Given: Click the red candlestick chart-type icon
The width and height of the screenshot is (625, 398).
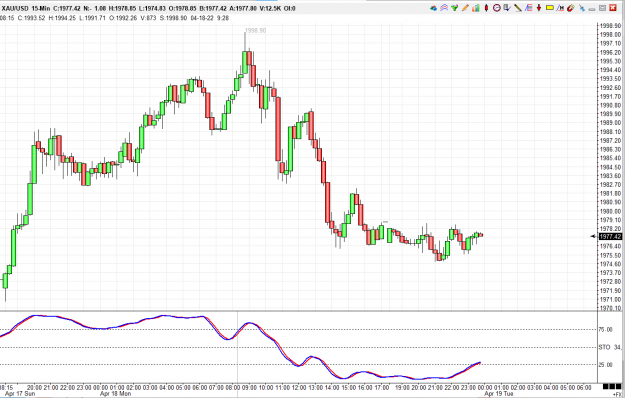Looking at the screenshot, I should (x=486, y=8).
